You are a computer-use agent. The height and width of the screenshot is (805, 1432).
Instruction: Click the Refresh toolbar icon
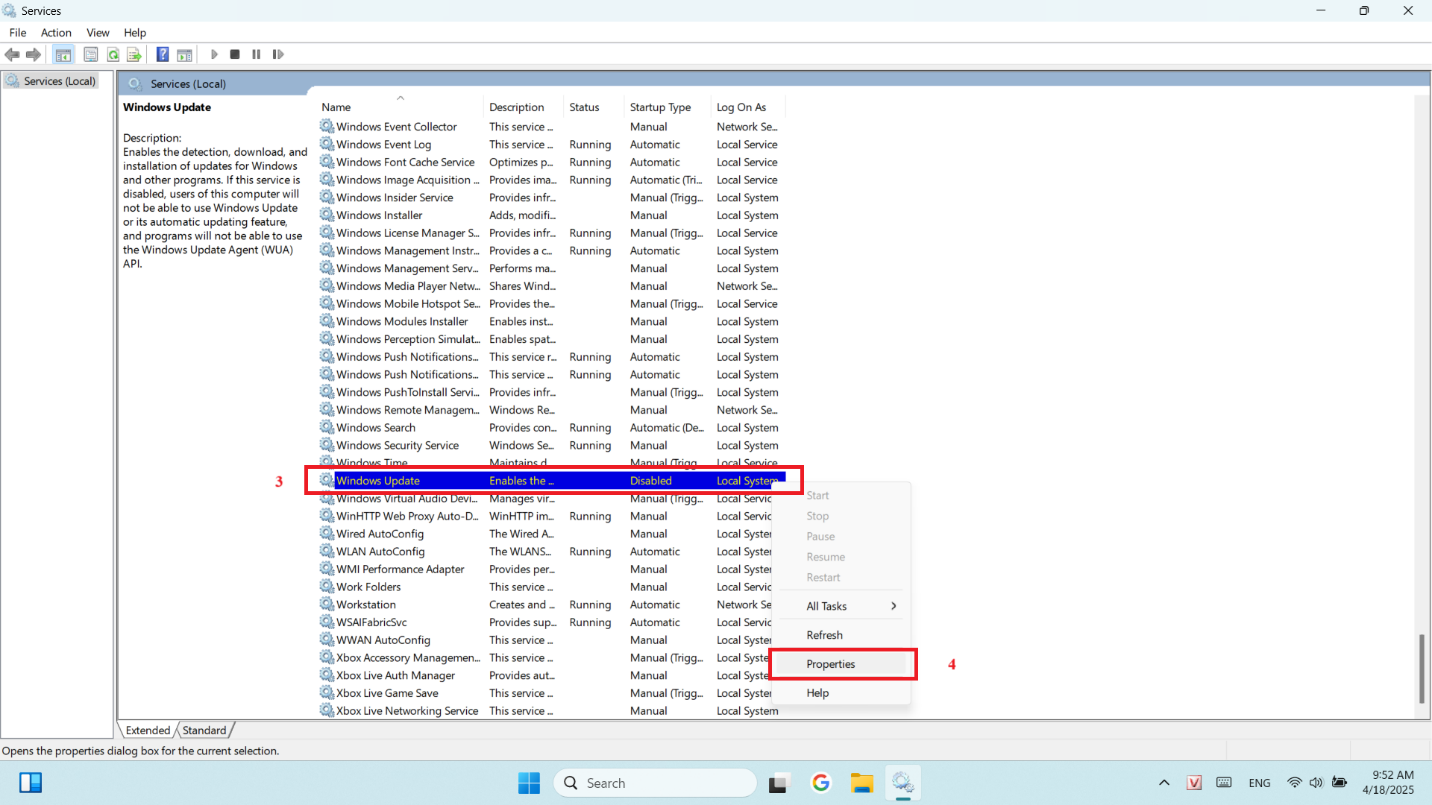[x=113, y=54]
